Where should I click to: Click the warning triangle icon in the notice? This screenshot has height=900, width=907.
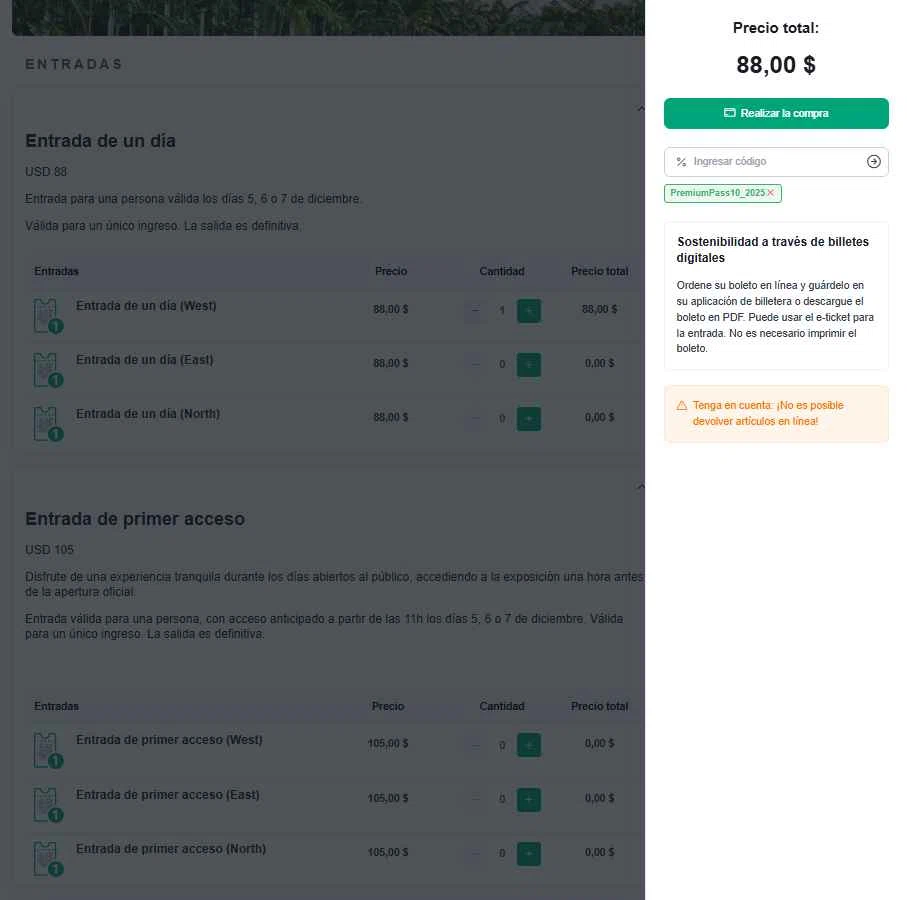(x=681, y=405)
